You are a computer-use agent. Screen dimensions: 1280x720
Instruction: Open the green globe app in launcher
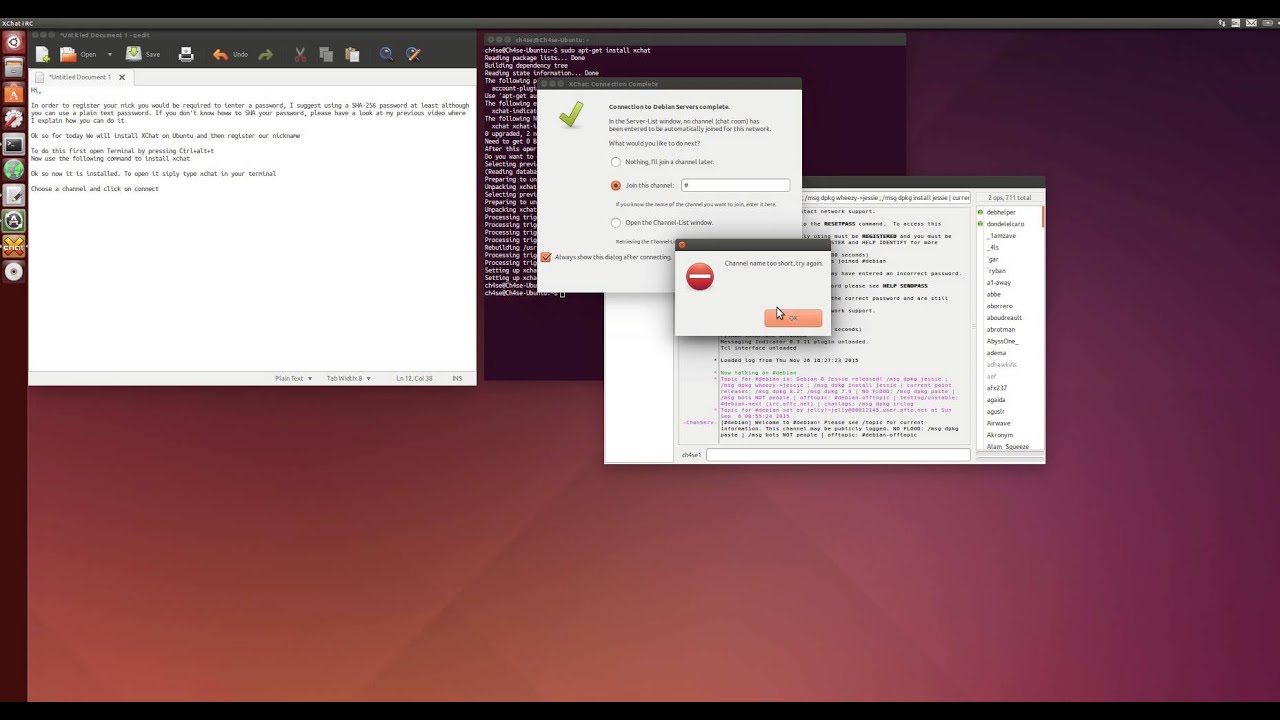[13, 170]
